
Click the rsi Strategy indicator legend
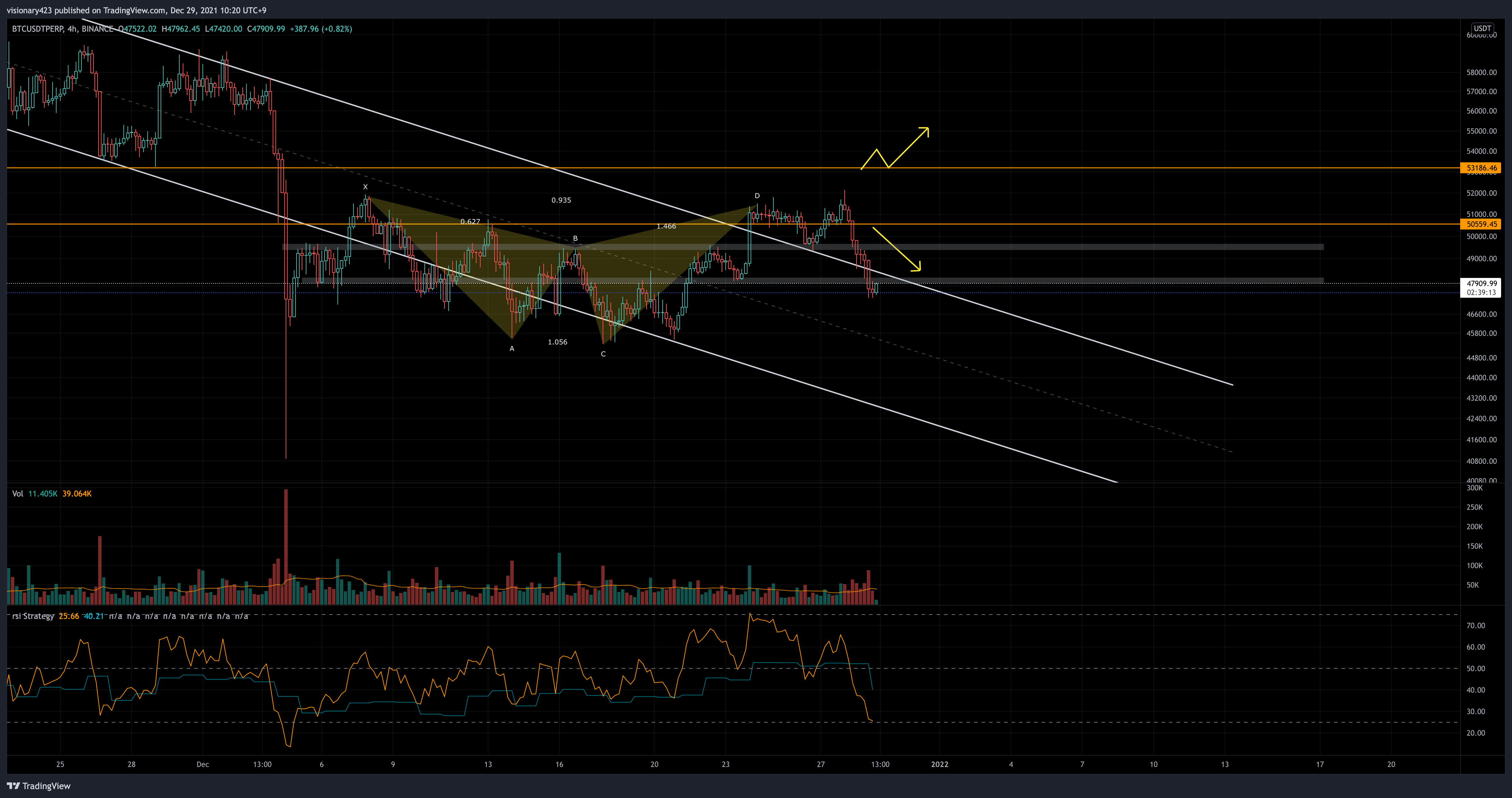pyautogui.click(x=33, y=616)
